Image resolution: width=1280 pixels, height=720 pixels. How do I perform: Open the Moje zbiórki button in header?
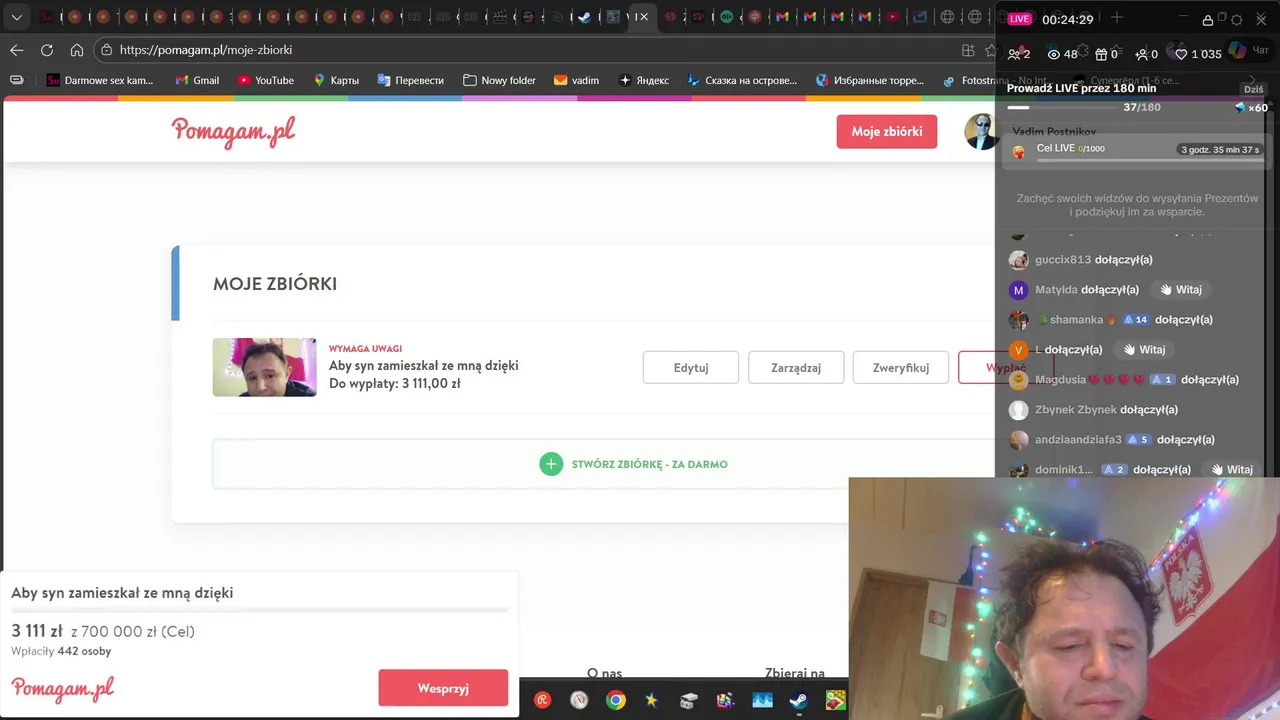[x=886, y=132]
